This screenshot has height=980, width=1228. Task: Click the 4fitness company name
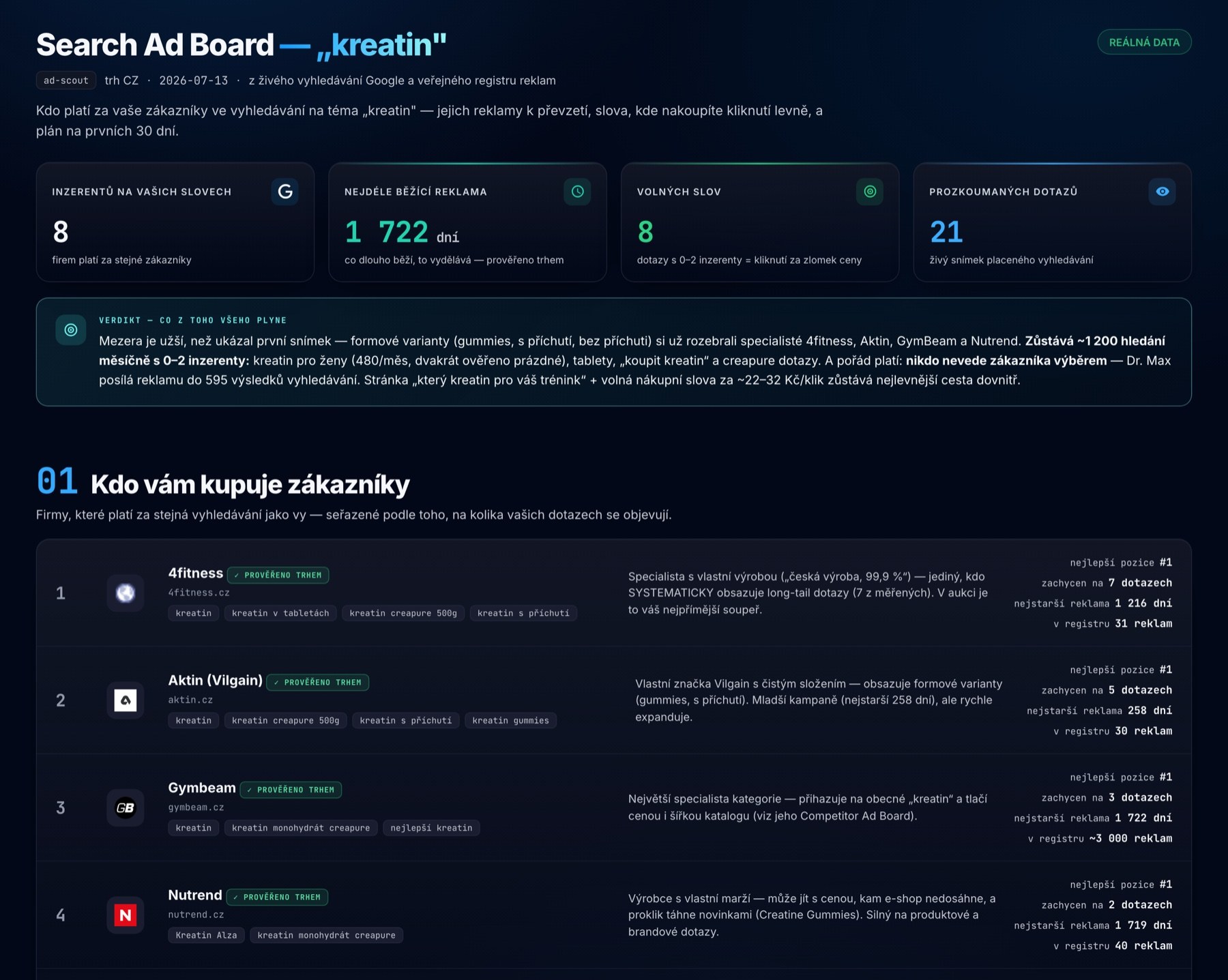point(196,573)
